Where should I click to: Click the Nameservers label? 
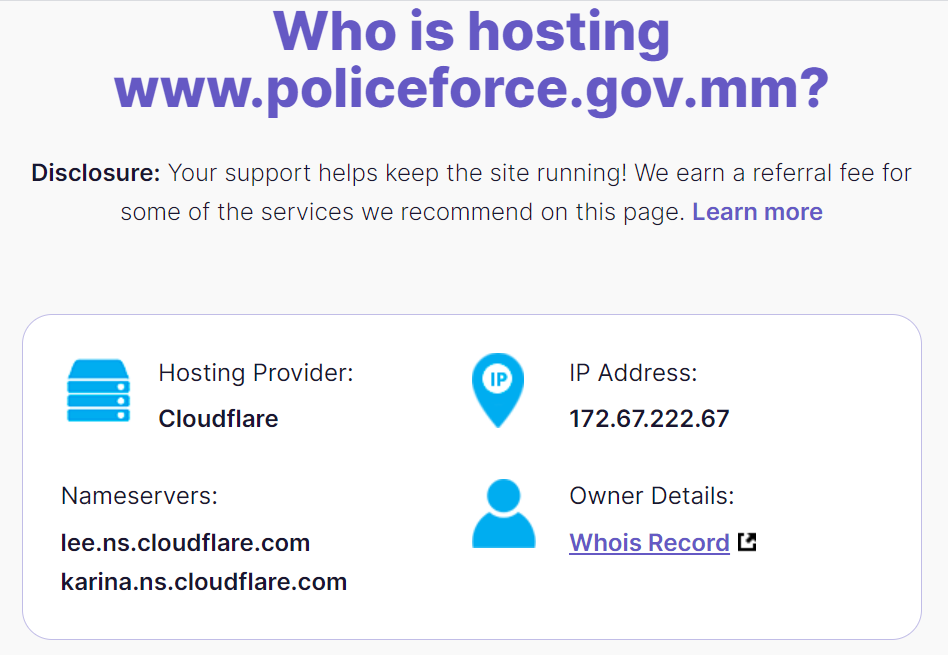pyautogui.click(x=140, y=496)
